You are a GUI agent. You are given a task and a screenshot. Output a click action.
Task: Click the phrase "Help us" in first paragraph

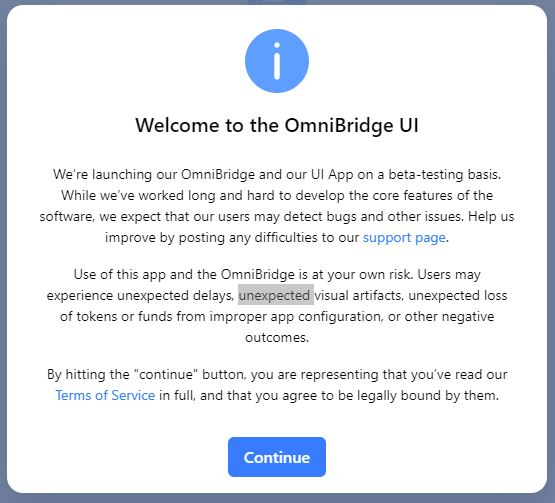pyautogui.click(x=491, y=216)
